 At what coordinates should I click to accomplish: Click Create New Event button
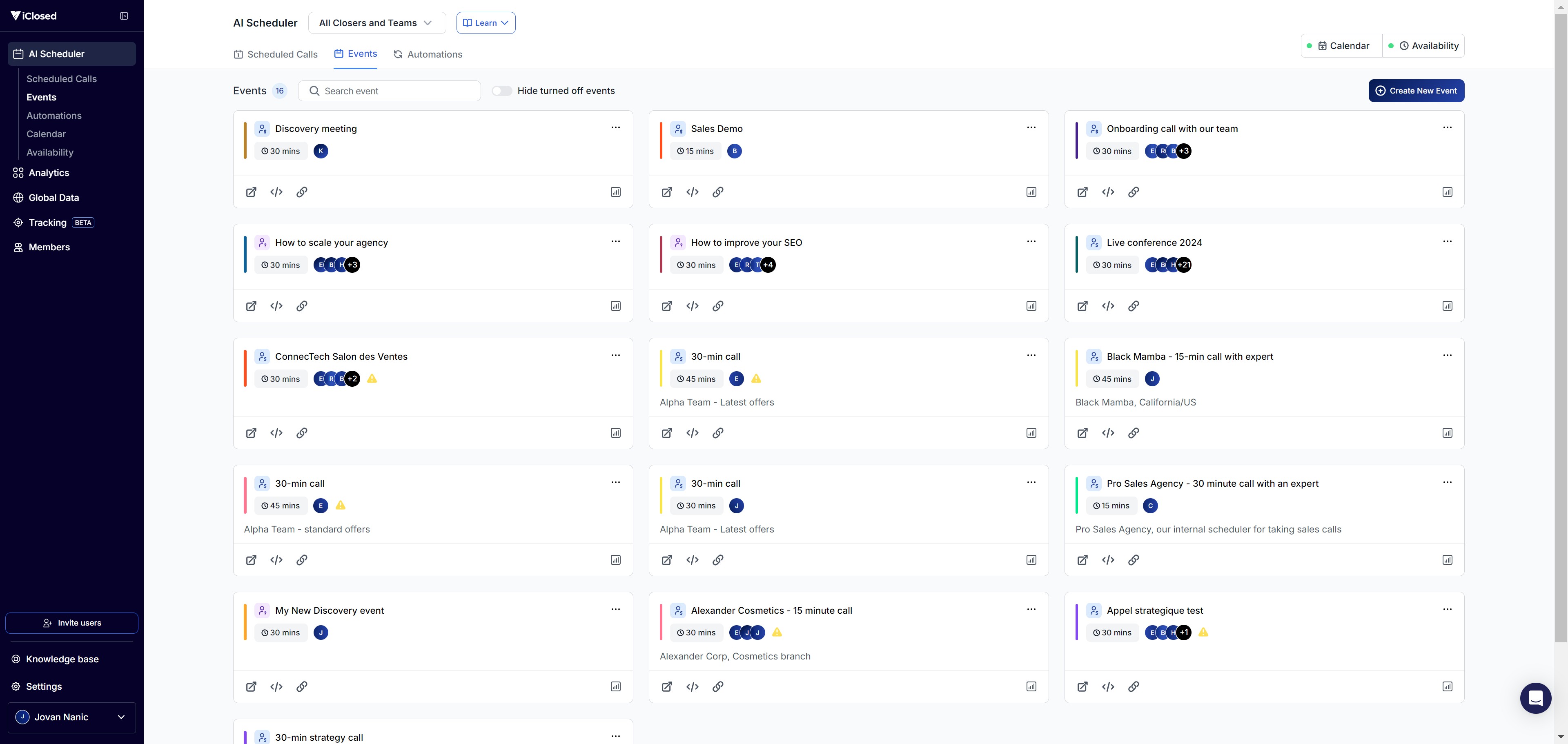[x=1416, y=91]
